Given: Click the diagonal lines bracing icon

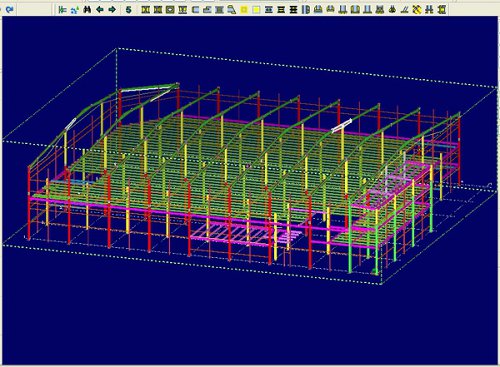Looking at the screenshot, I should [x=404, y=10].
